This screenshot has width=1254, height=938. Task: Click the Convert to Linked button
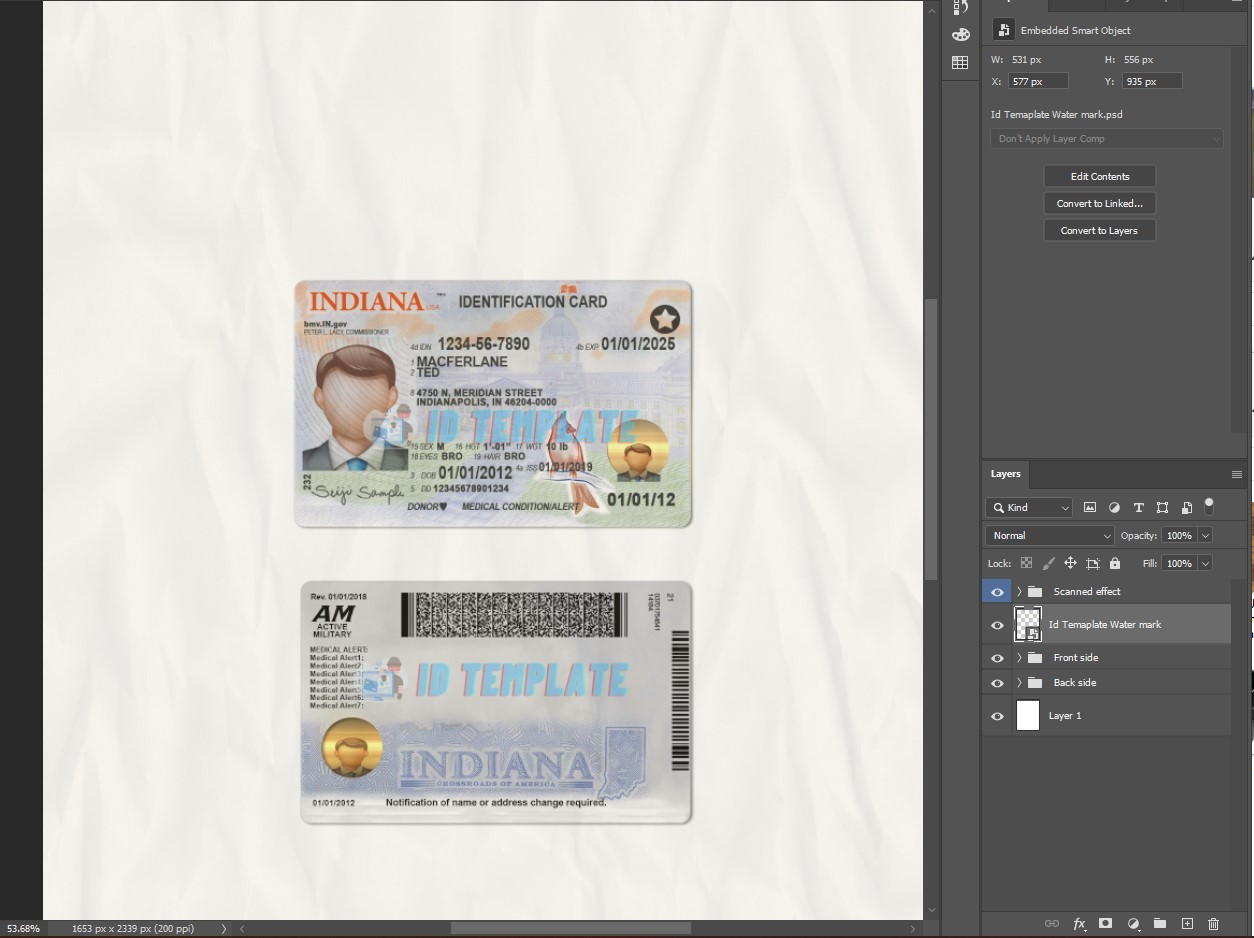(1100, 204)
